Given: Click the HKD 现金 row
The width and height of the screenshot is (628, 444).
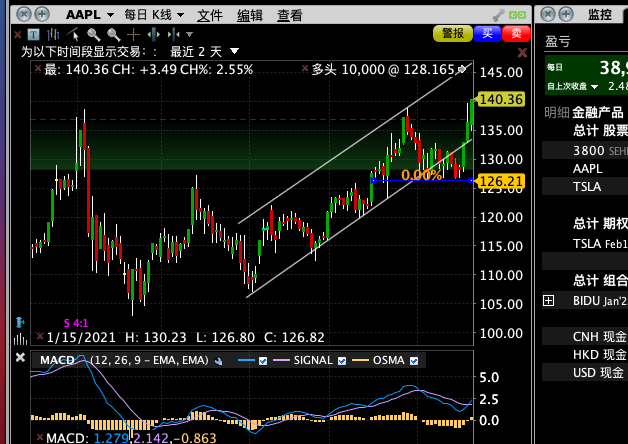Looking at the screenshot, I should pos(585,355).
